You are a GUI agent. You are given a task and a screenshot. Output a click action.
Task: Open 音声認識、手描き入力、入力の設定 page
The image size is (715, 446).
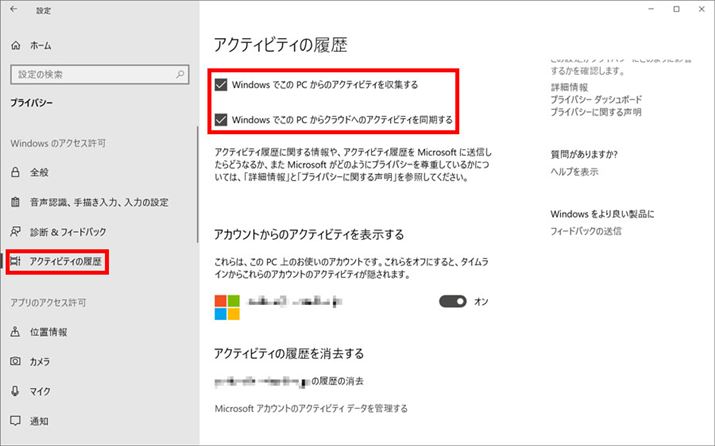pos(99,202)
